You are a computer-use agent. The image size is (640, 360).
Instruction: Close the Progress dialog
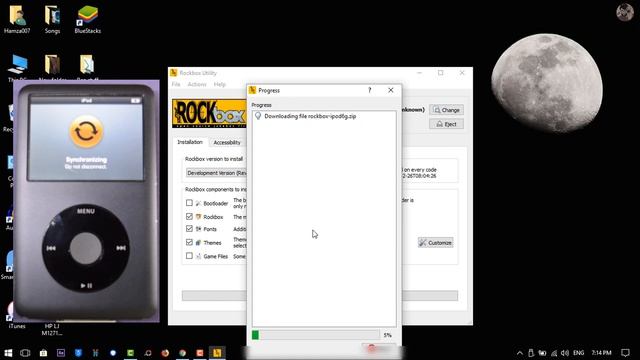coord(391,90)
